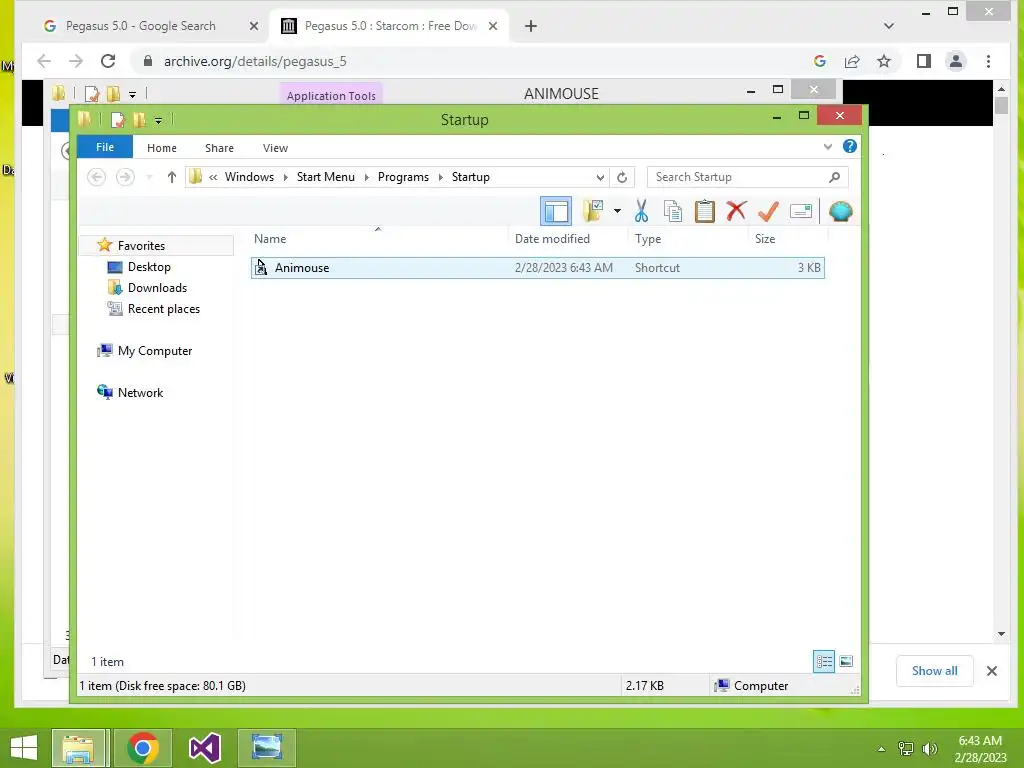1024x768 pixels.
Task: Toggle Chrome side panel icon
Action: click(923, 61)
